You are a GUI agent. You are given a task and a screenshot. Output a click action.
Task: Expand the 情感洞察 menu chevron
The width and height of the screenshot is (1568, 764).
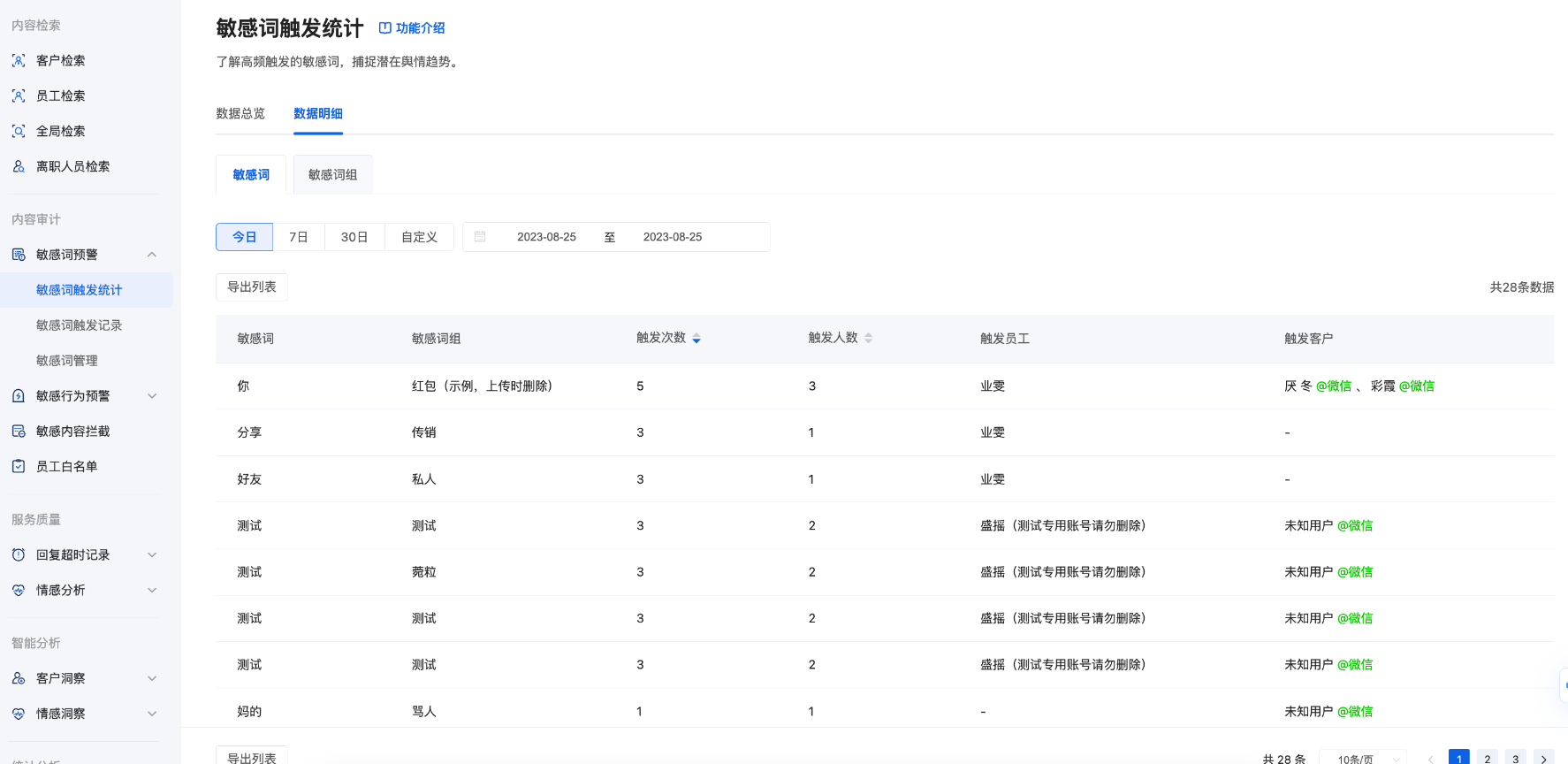tap(152, 714)
